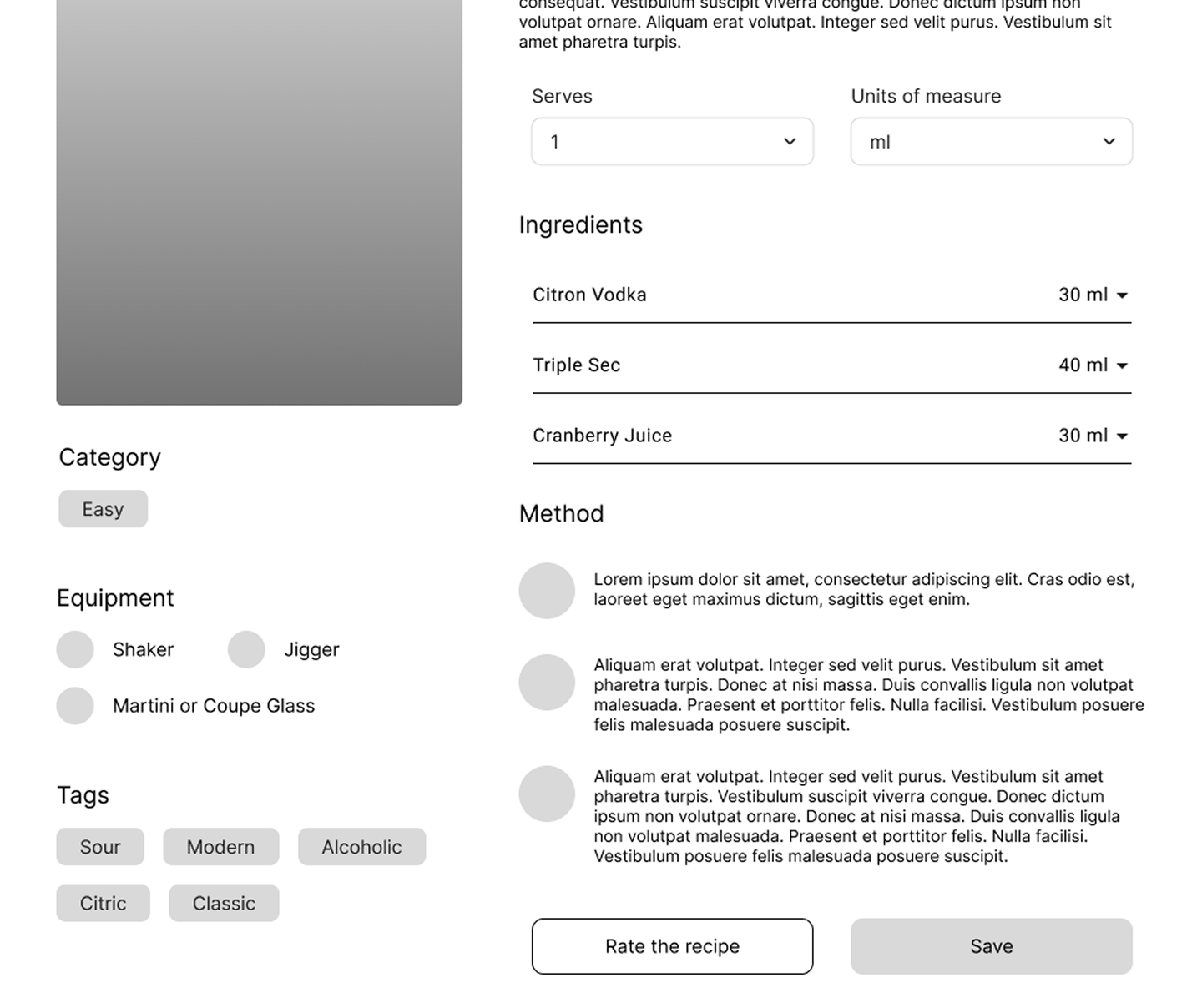
Task: Click the Jigger equipment icon
Action: (246, 649)
